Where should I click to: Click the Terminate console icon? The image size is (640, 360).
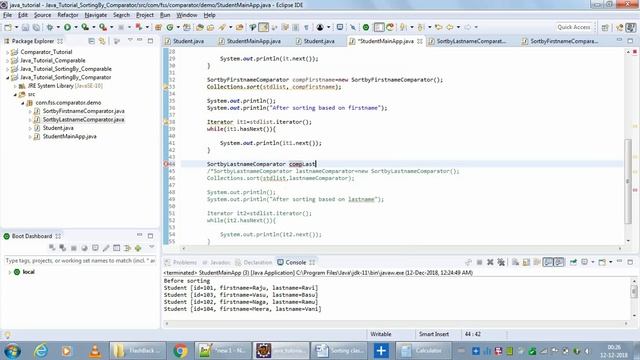coord(480,262)
